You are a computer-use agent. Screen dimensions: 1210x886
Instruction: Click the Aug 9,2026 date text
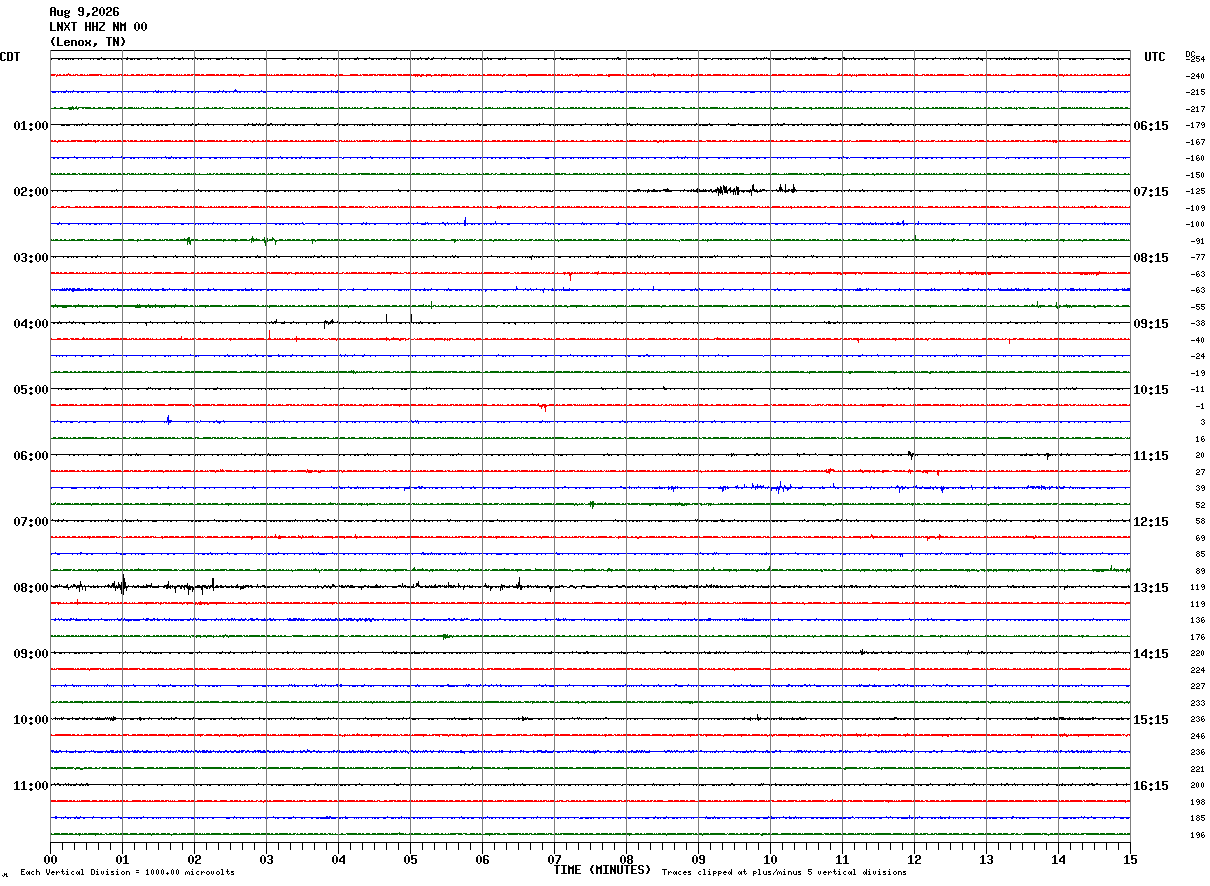click(84, 12)
